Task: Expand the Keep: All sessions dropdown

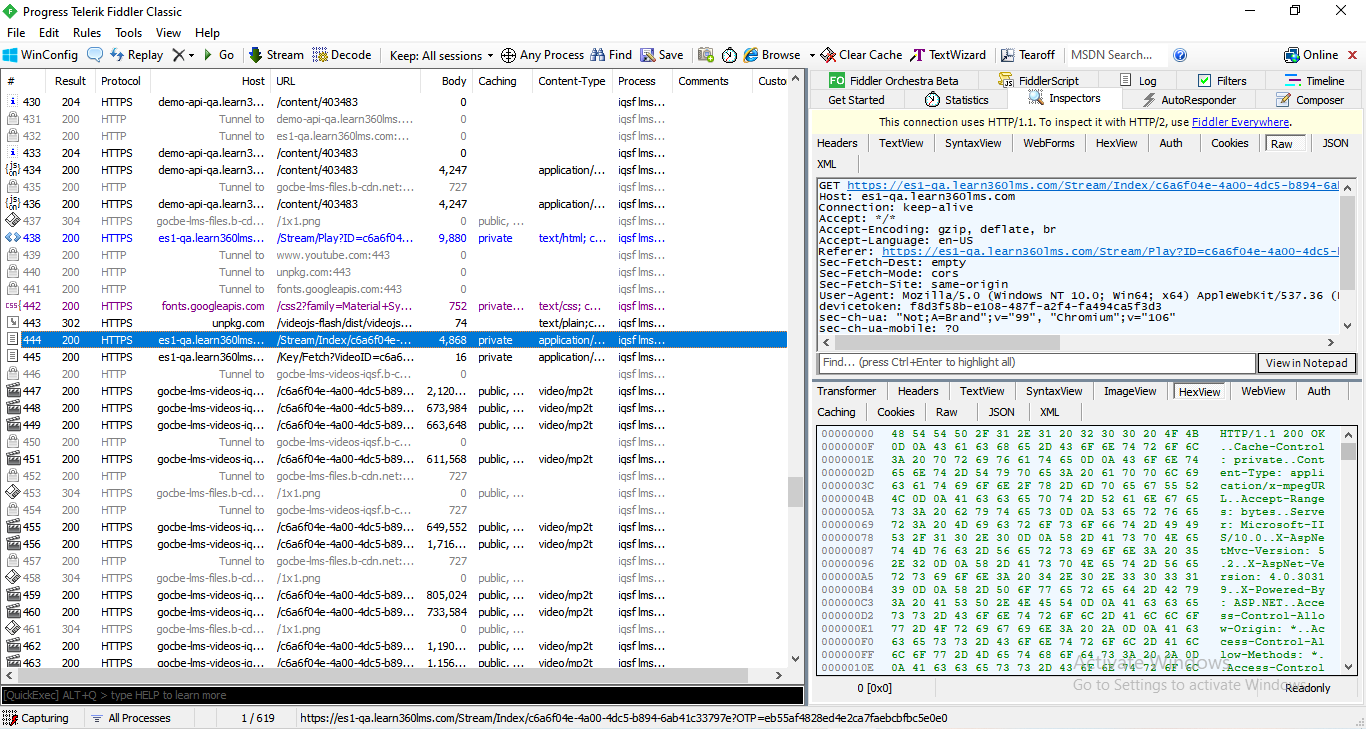Action: (x=441, y=55)
